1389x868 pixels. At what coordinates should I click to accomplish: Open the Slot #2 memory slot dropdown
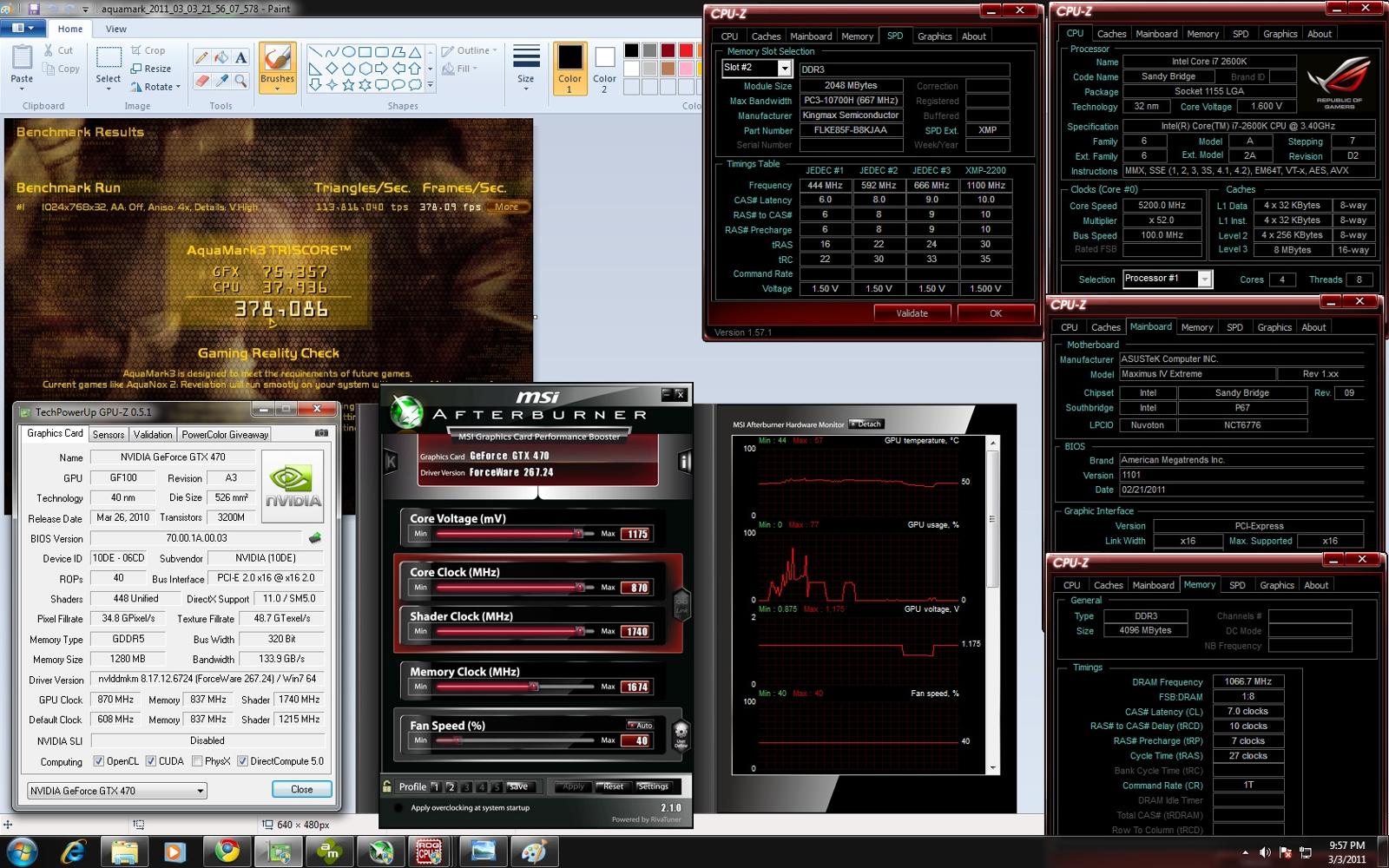757,68
